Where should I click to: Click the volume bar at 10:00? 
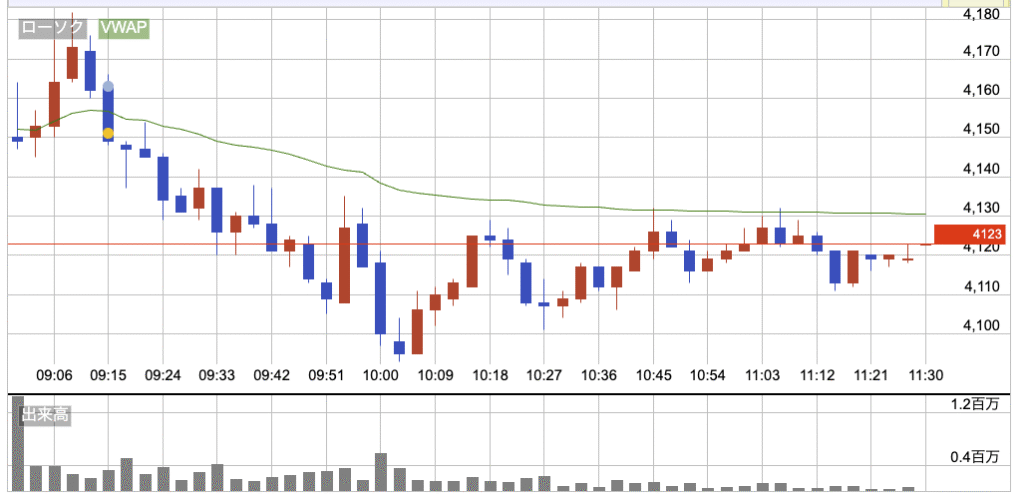(x=380, y=472)
